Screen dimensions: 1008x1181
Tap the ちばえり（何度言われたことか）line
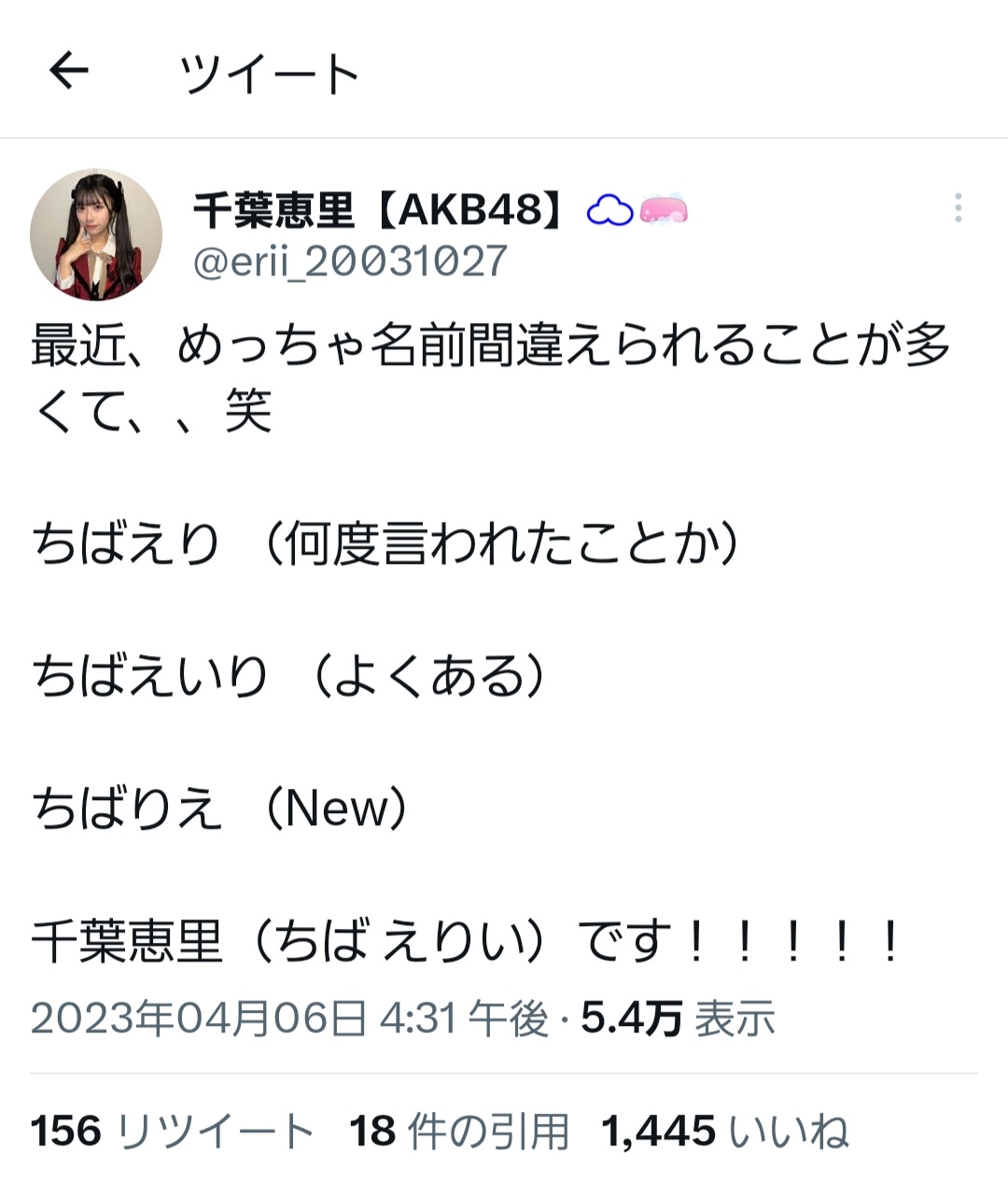[388, 544]
